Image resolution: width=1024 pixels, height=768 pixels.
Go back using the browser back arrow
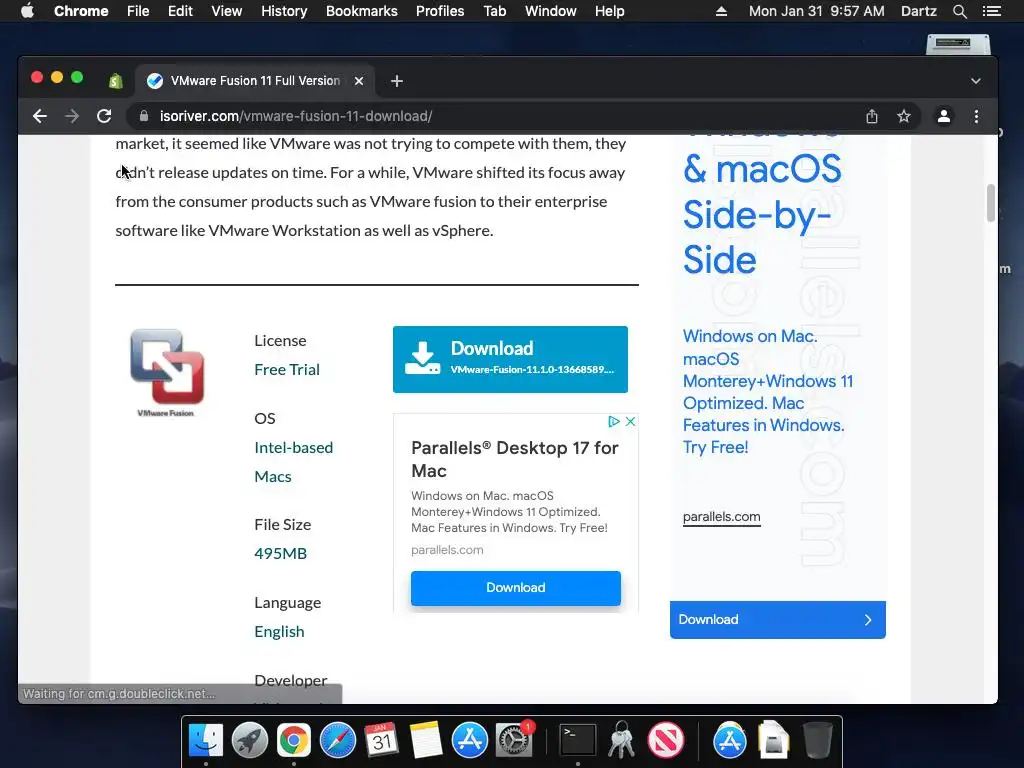[40, 116]
